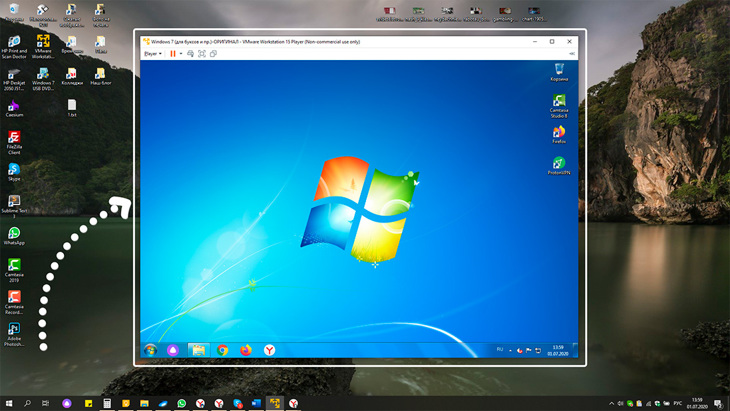Collapse the VMware toolbar with the chevrons
The width and height of the screenshot is (730, 411).
[572, 54]
